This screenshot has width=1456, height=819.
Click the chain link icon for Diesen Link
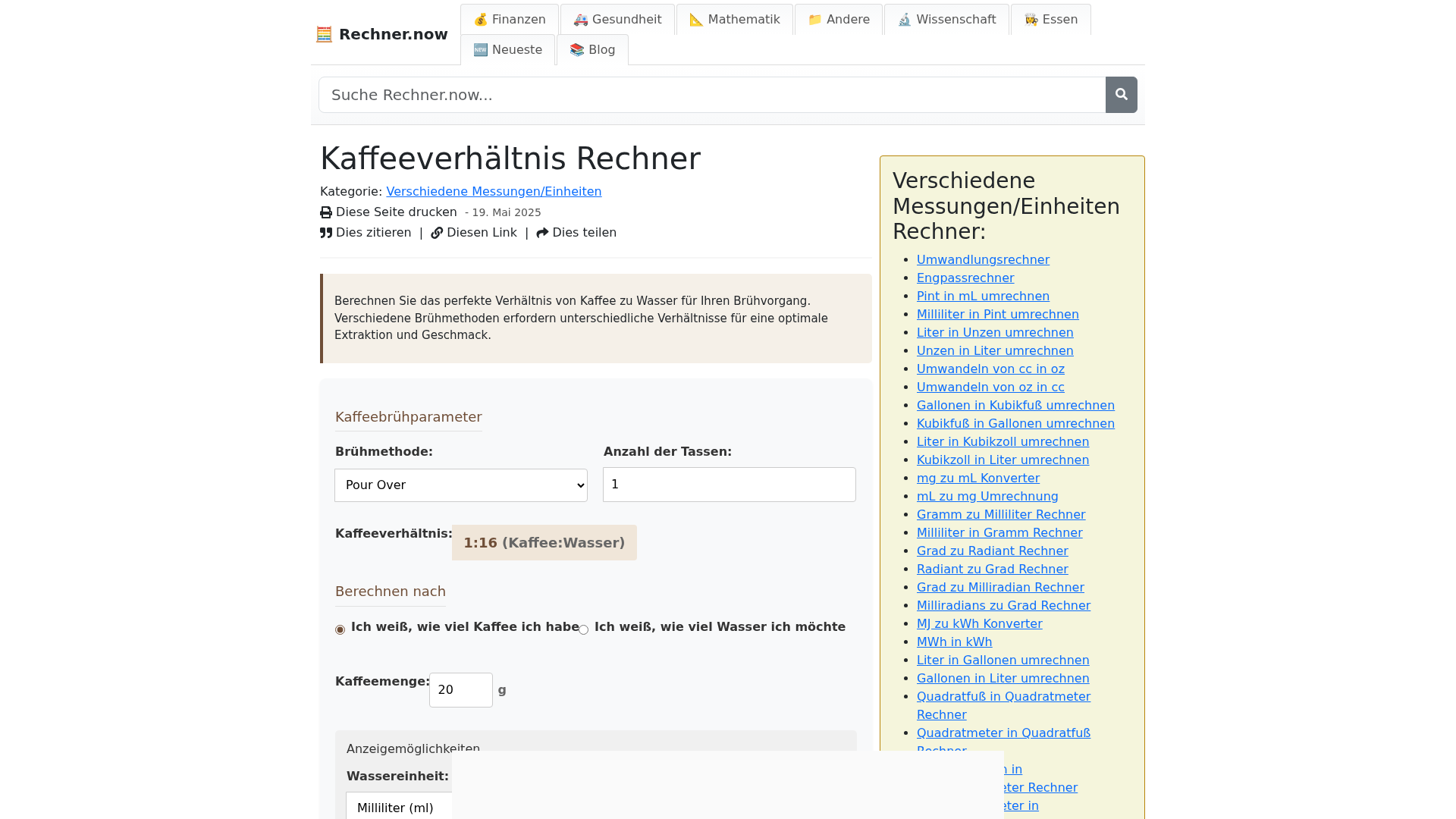click(437, 233)
